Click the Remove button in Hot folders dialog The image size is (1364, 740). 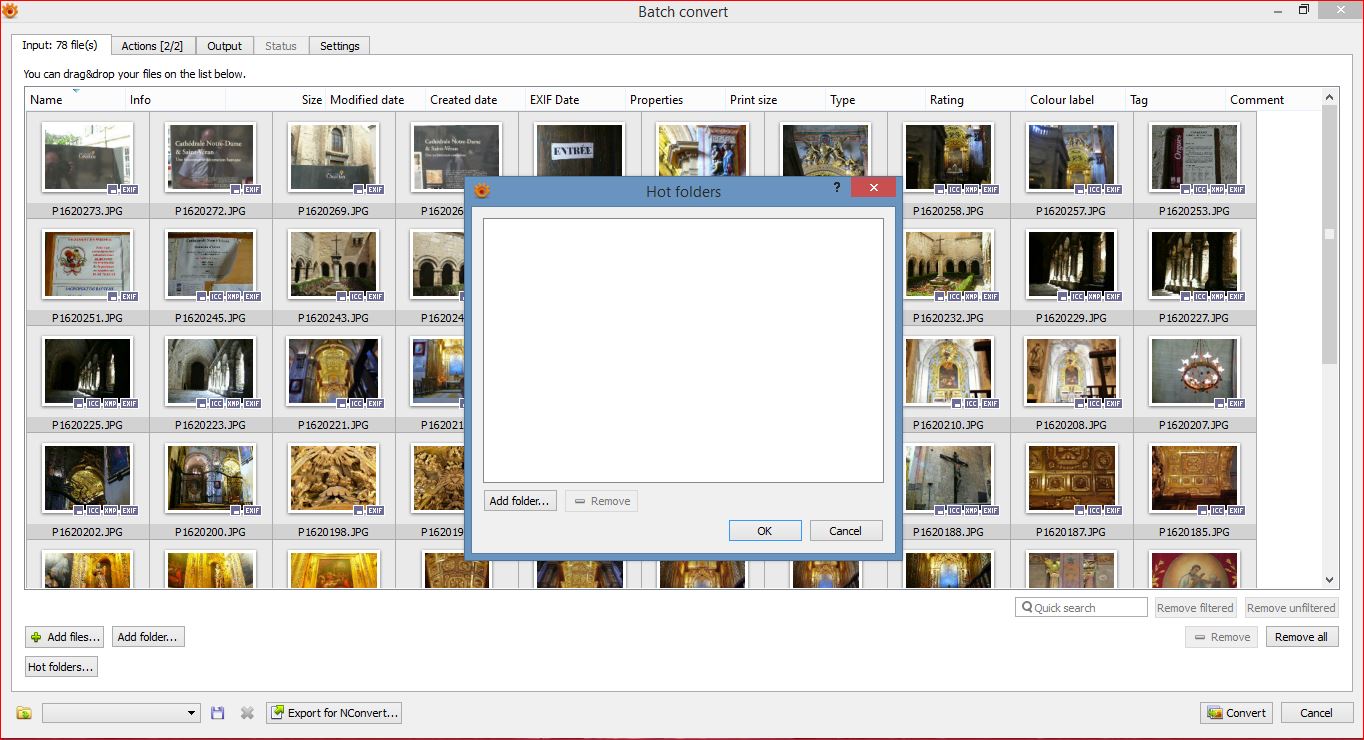(x=601, y=501)
